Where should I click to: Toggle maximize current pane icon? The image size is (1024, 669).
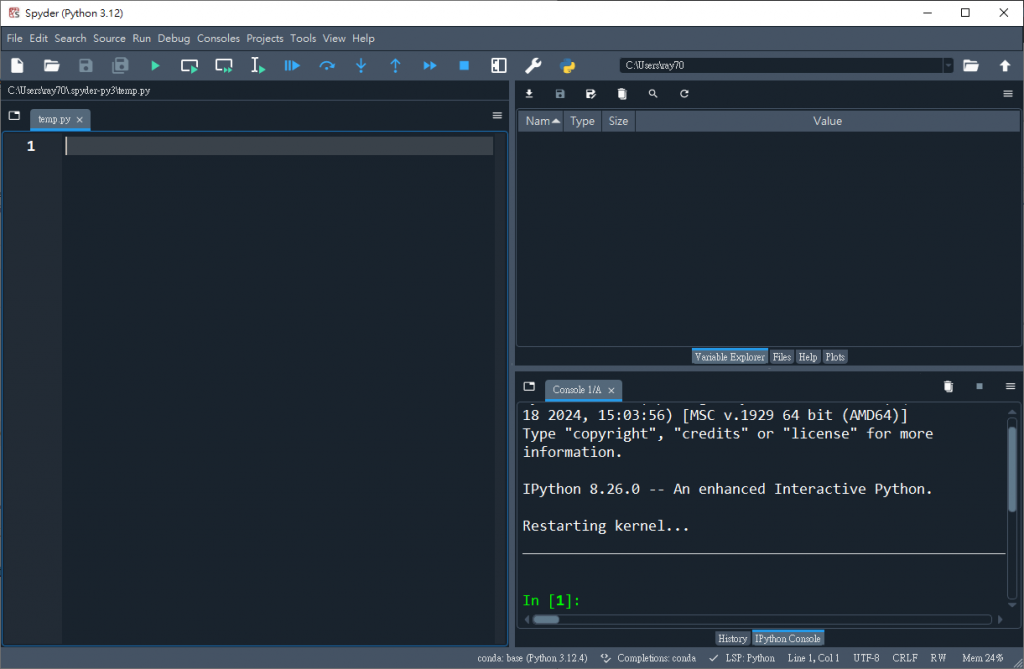[x=498, y=66]
